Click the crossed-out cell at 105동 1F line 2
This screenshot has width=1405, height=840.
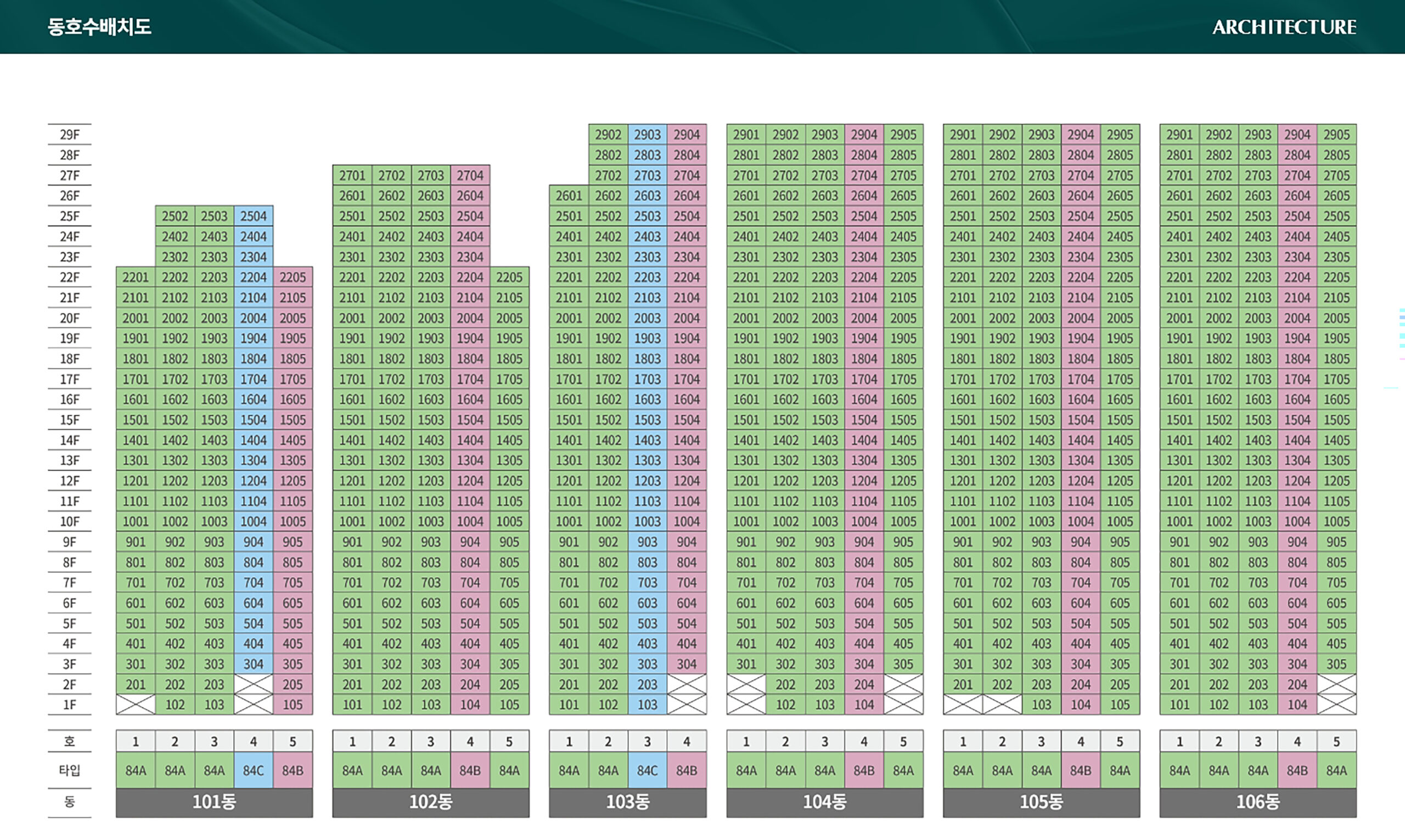pos(1002,704)
